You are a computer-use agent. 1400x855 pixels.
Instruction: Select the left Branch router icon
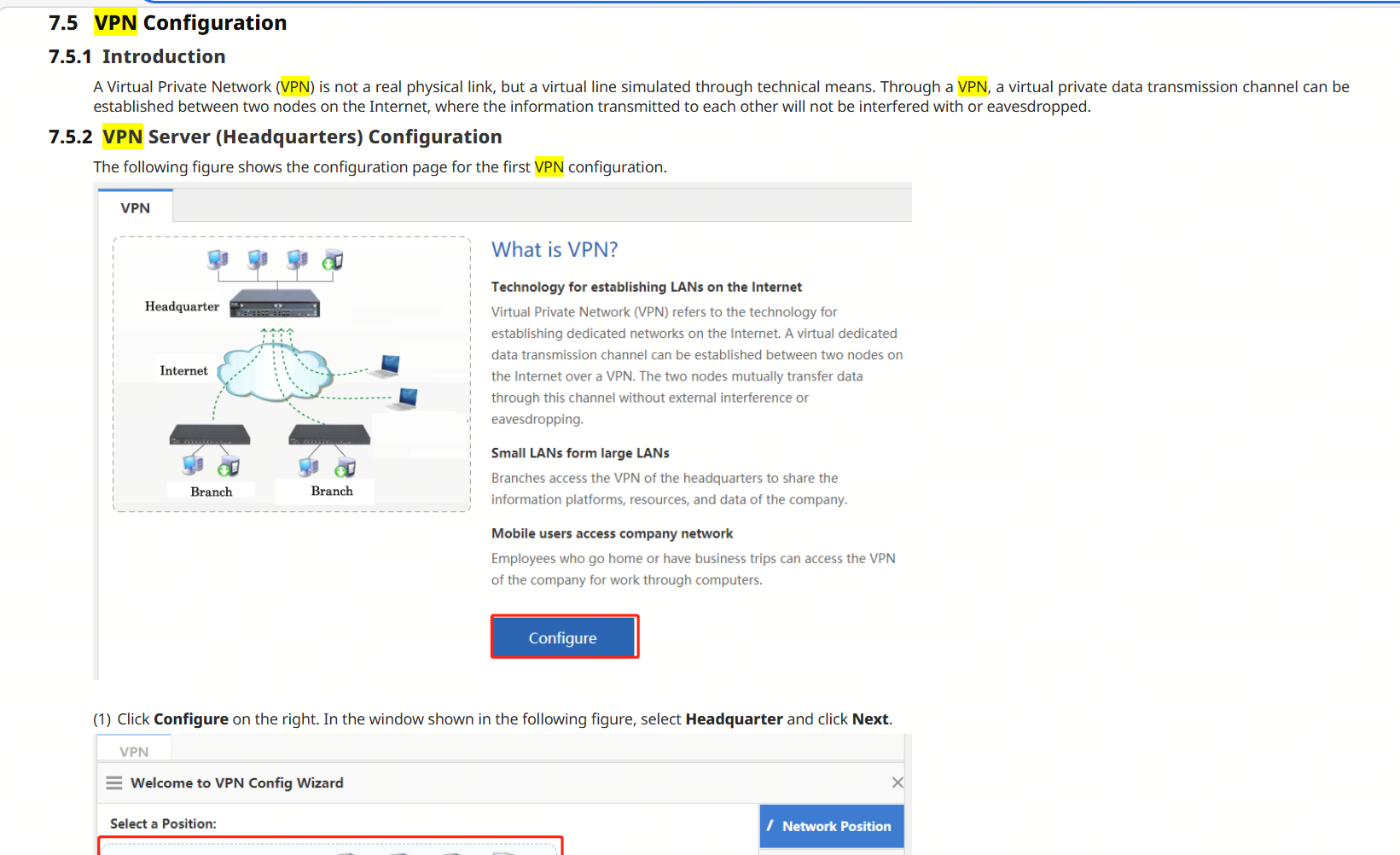pyautogui.click(x=210, y=435)
